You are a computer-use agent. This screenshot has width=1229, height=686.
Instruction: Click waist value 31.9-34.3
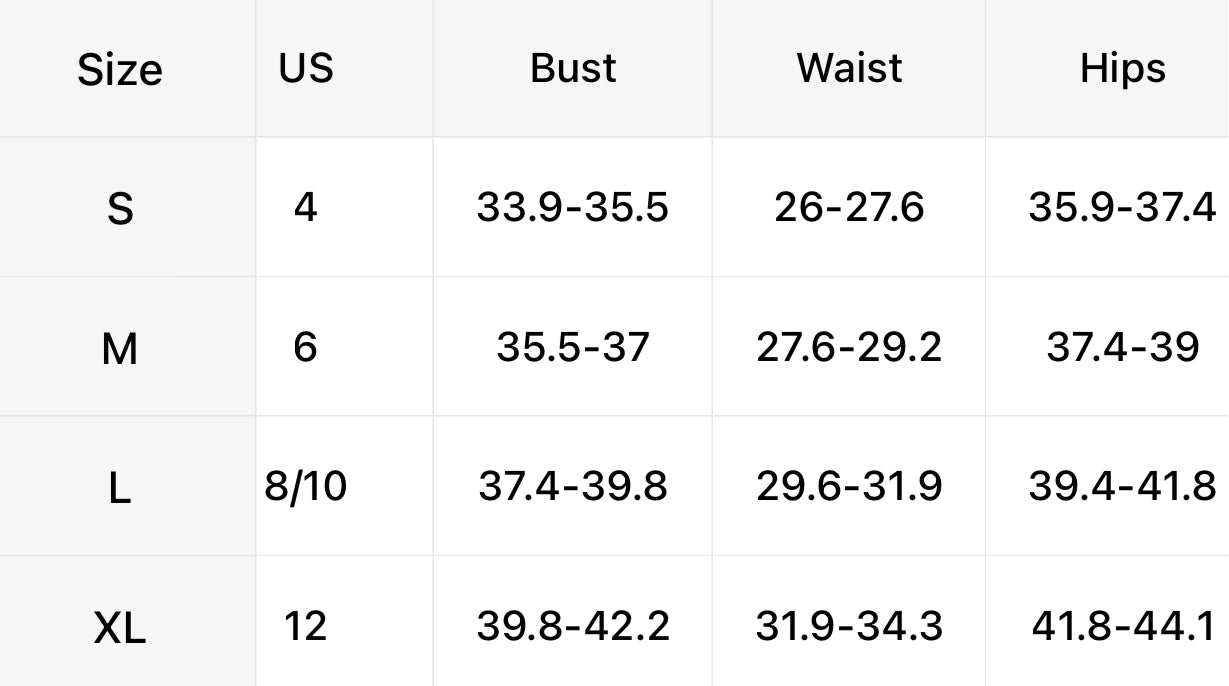[x=849, y=627]
